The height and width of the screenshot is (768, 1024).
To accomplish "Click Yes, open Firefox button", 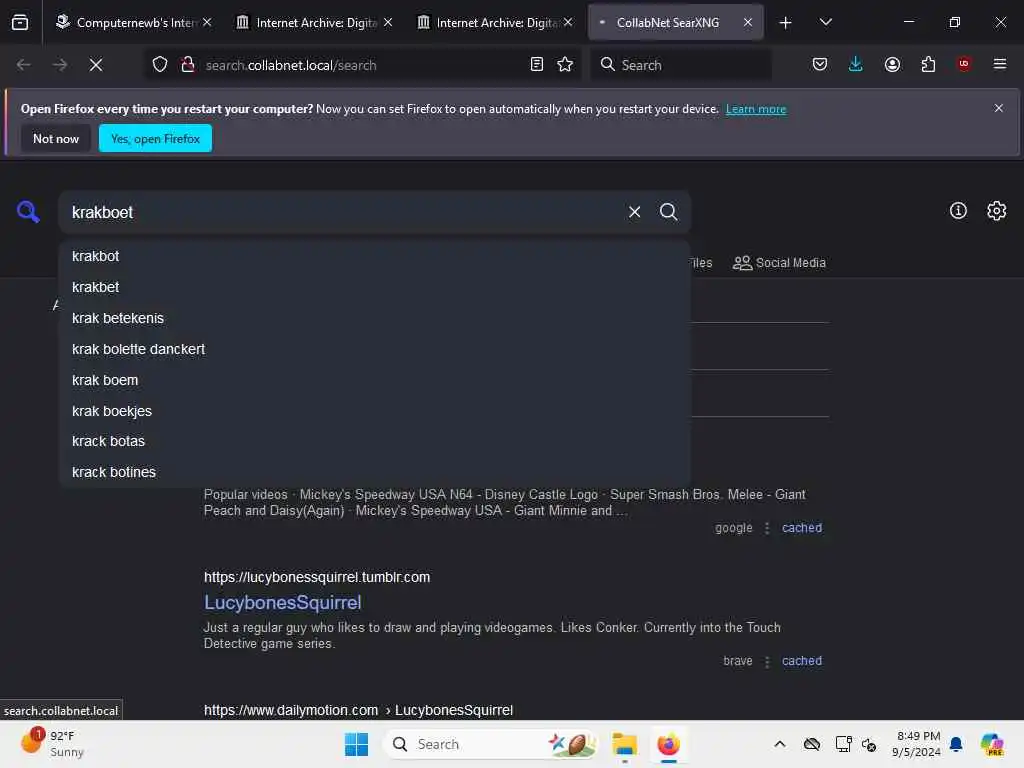I will tap(155, 138).
